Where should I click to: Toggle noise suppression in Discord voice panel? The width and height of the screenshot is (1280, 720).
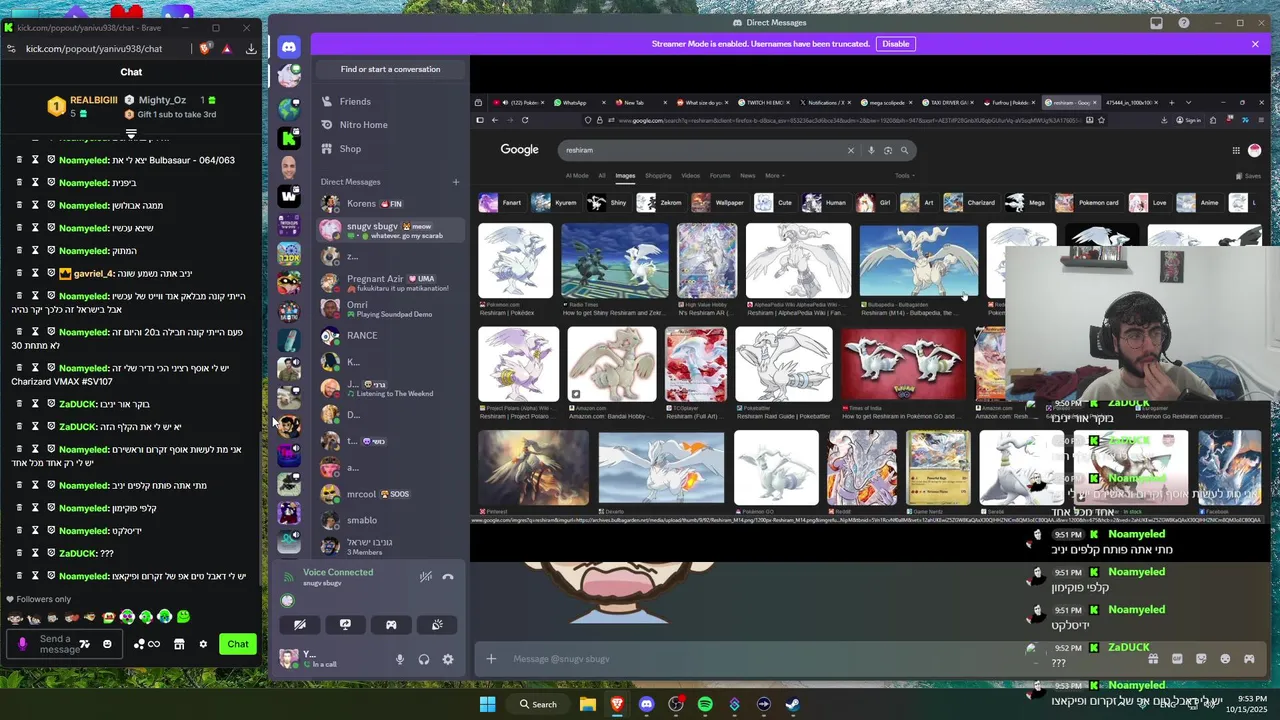426,577
